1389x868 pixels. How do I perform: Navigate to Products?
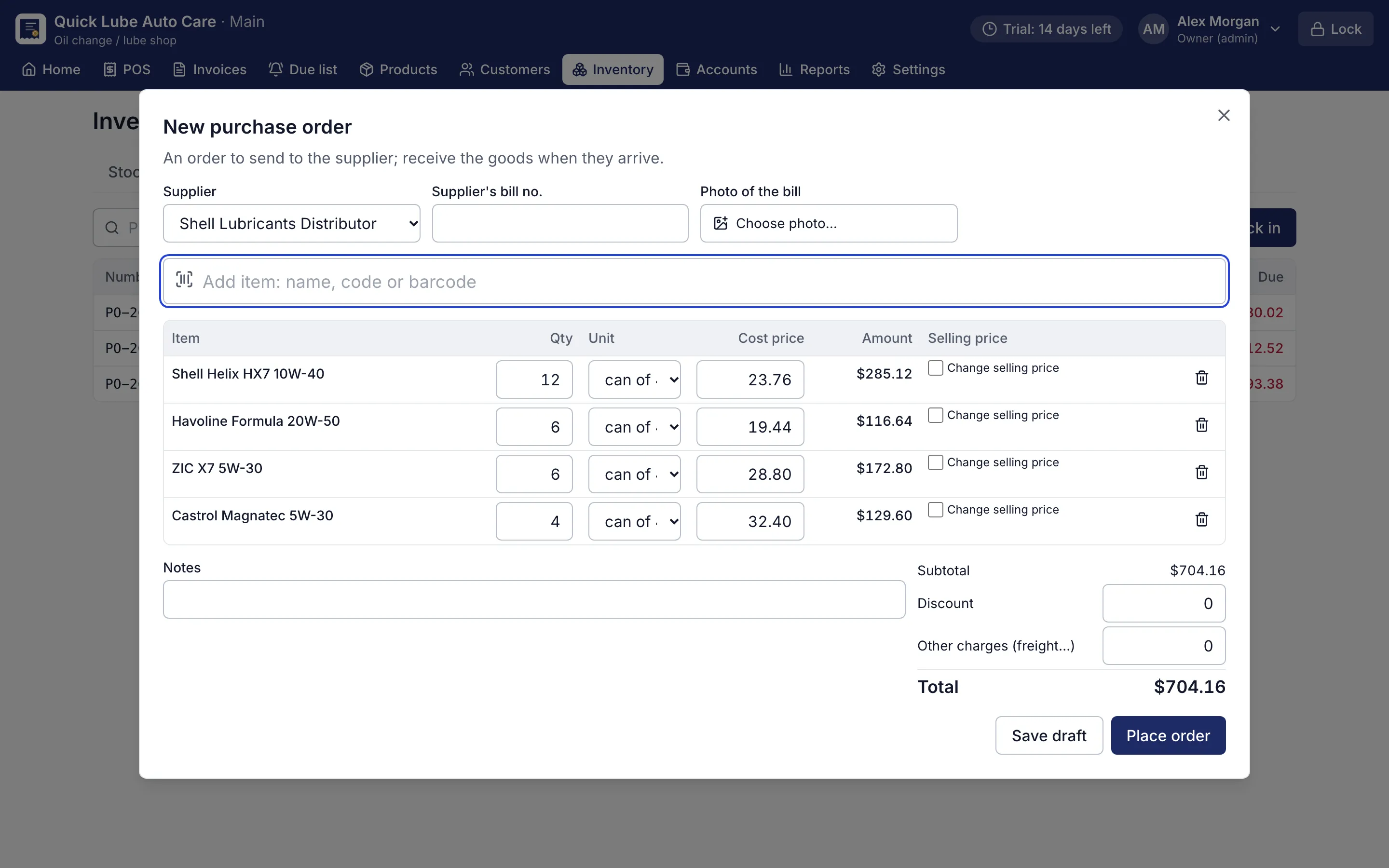(398, 69)
